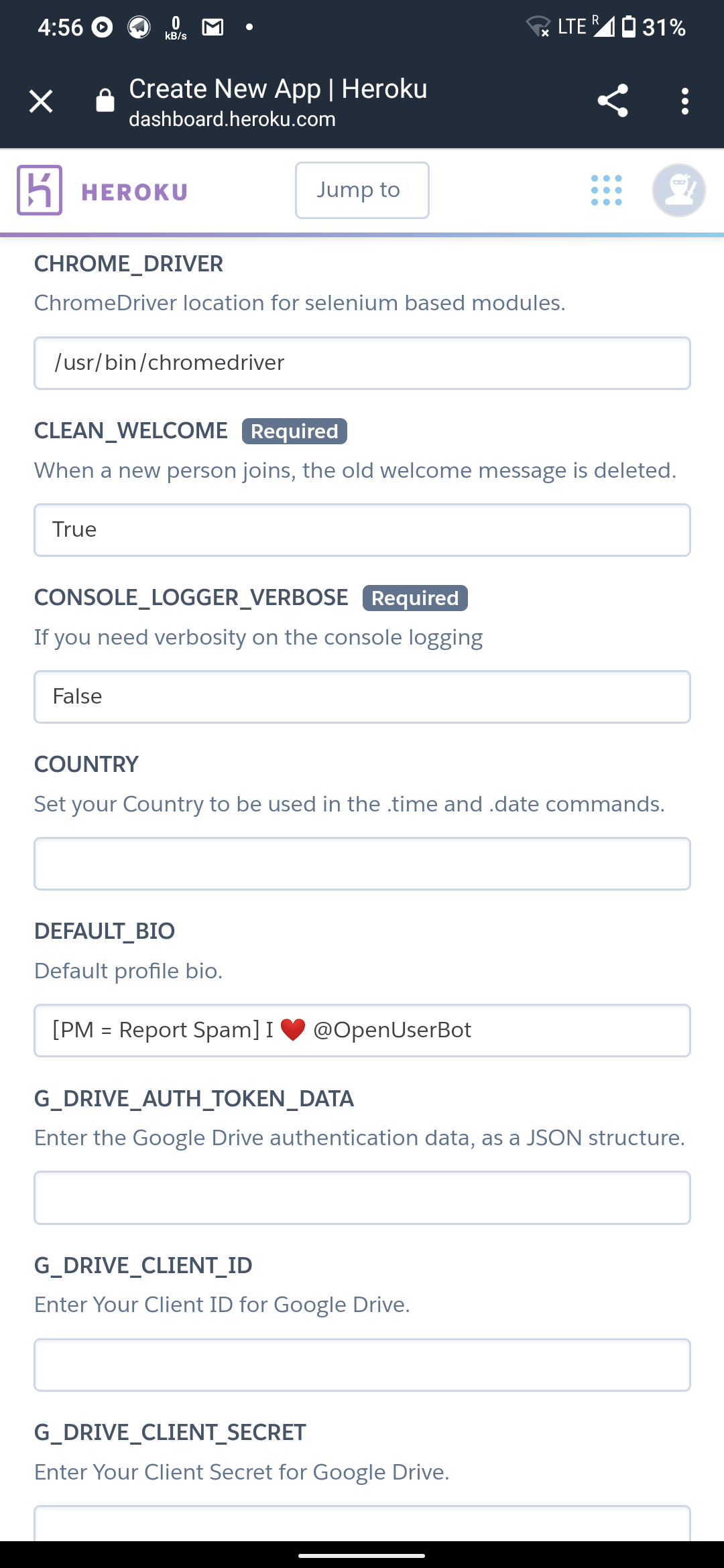Tap the share icon
The height and width of the screenshot is (1568, 724).
click(613, 101)
